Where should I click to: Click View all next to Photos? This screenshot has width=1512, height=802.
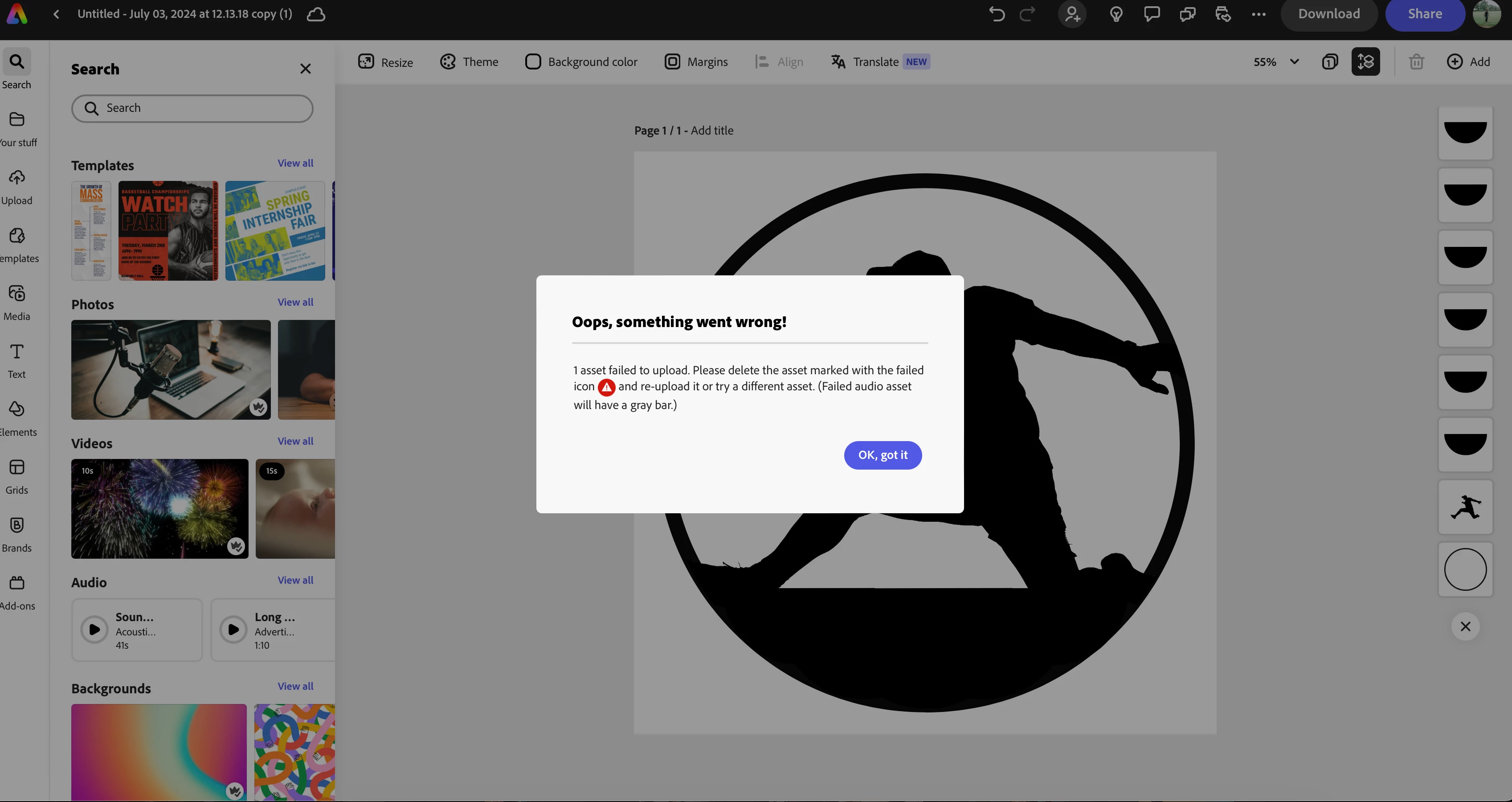click(x=295, y=302)
